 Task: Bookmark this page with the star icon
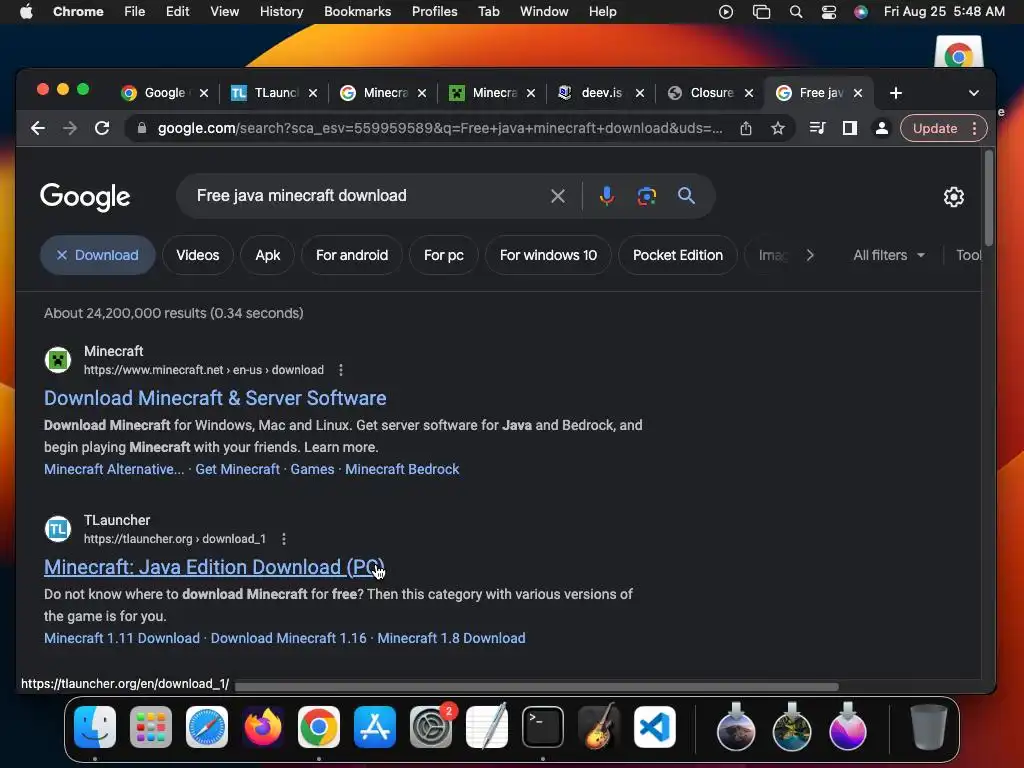point(777,129)
